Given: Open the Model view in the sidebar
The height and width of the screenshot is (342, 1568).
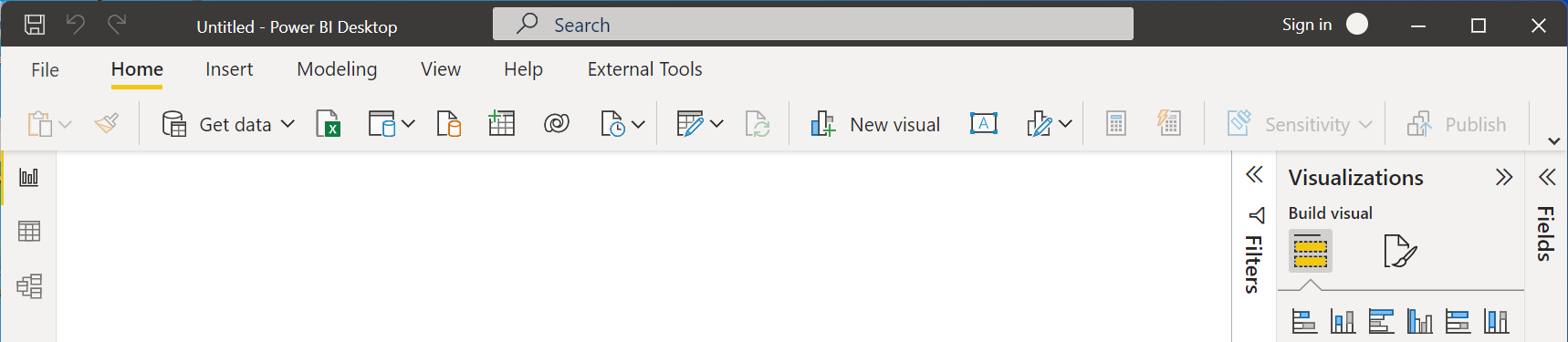Looking at the screenshot, I should (29, 286).
